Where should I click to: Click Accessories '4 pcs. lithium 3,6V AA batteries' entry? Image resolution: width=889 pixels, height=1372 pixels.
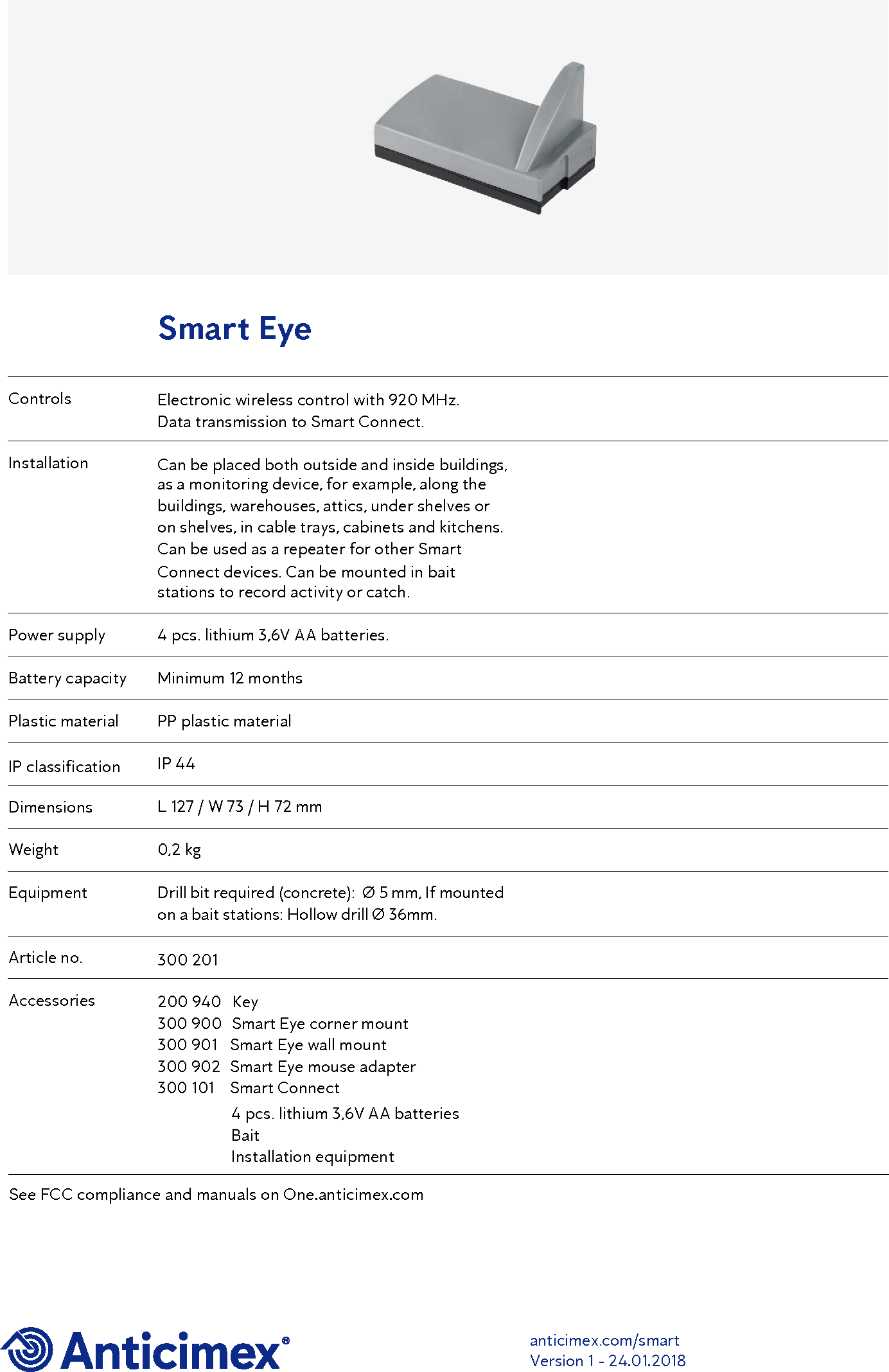[x=346, y=1113]
